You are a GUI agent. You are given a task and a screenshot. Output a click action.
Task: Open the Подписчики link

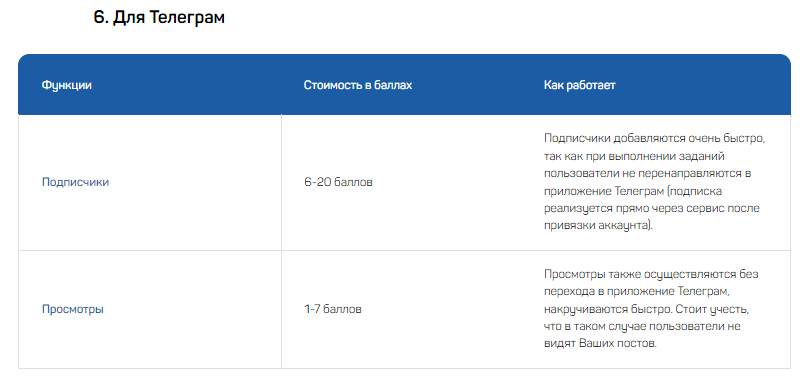(x=75, y=182)
